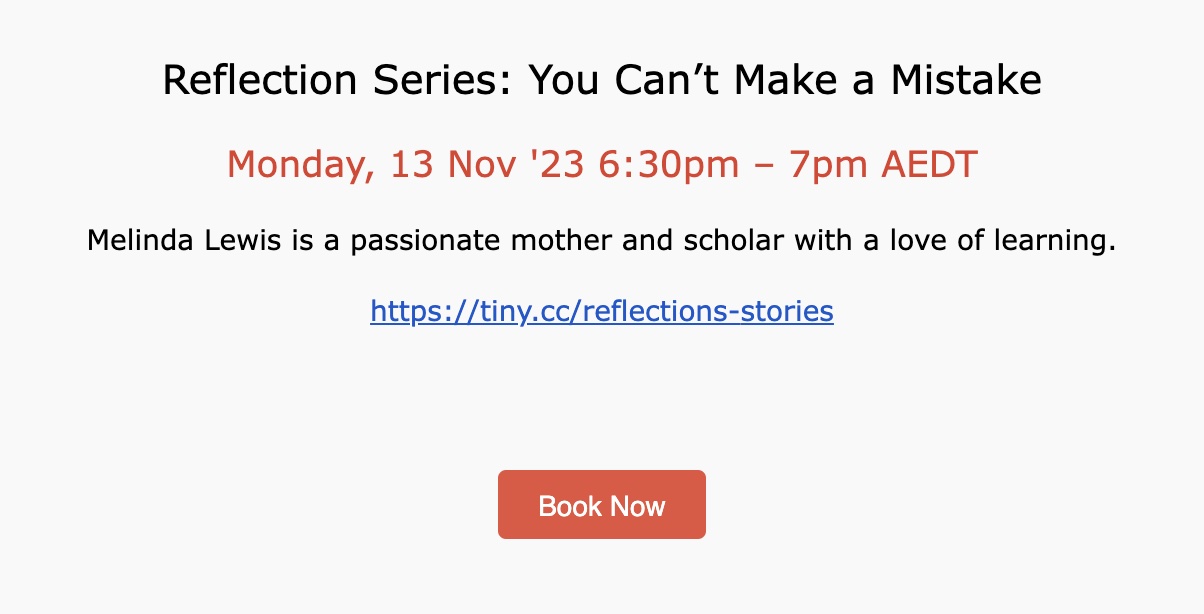This screenshot has width=1204, height=614.
Task: Click the Reflection Series event title
Action: click(x=602, y=80)
